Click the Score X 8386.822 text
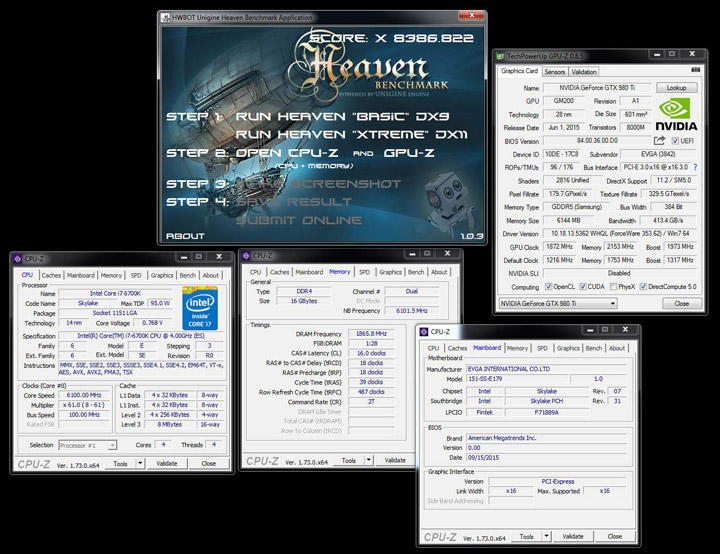 pos(391,38)
